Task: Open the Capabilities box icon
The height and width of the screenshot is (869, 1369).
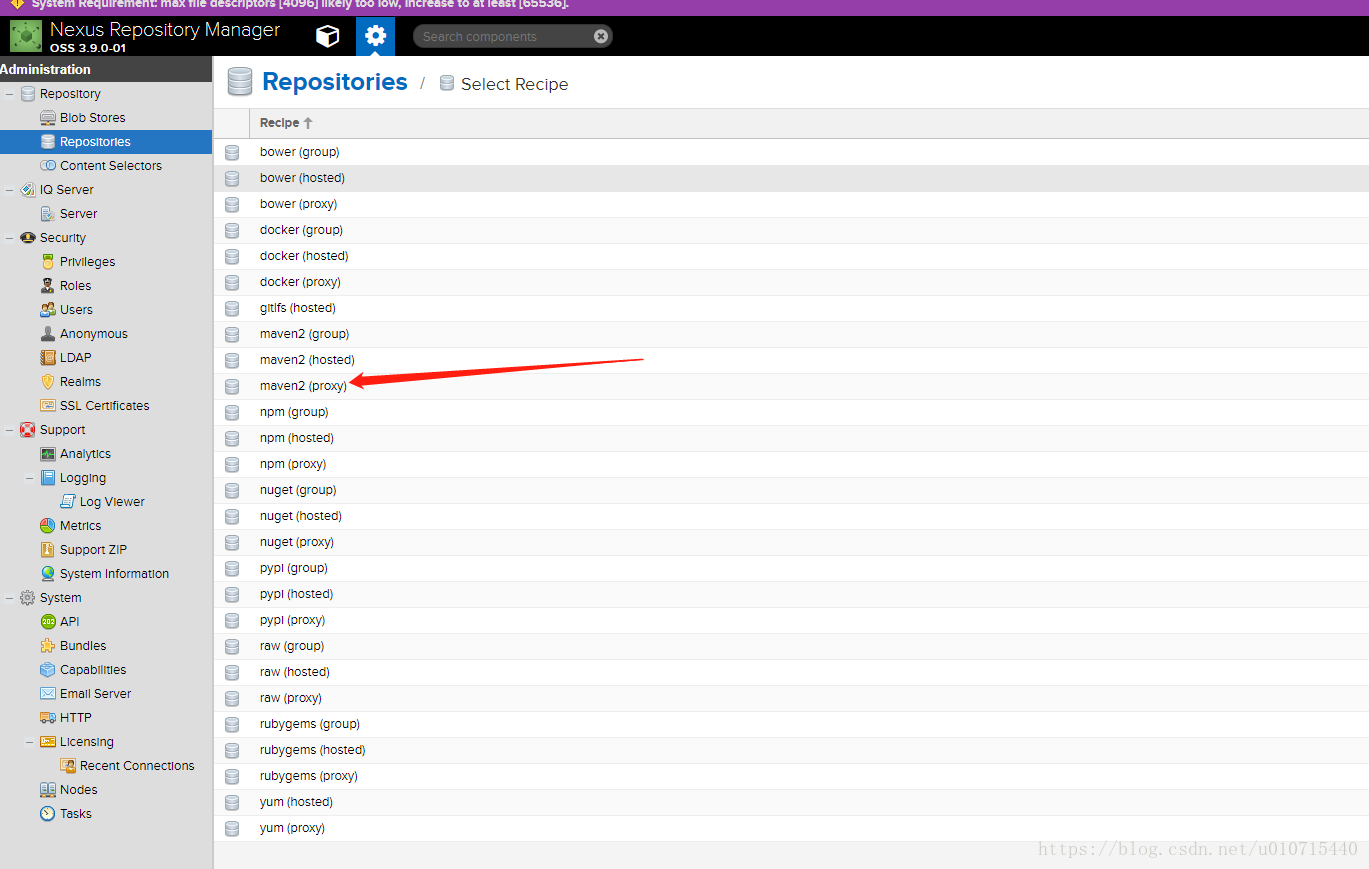Action: tap(47, 670)
